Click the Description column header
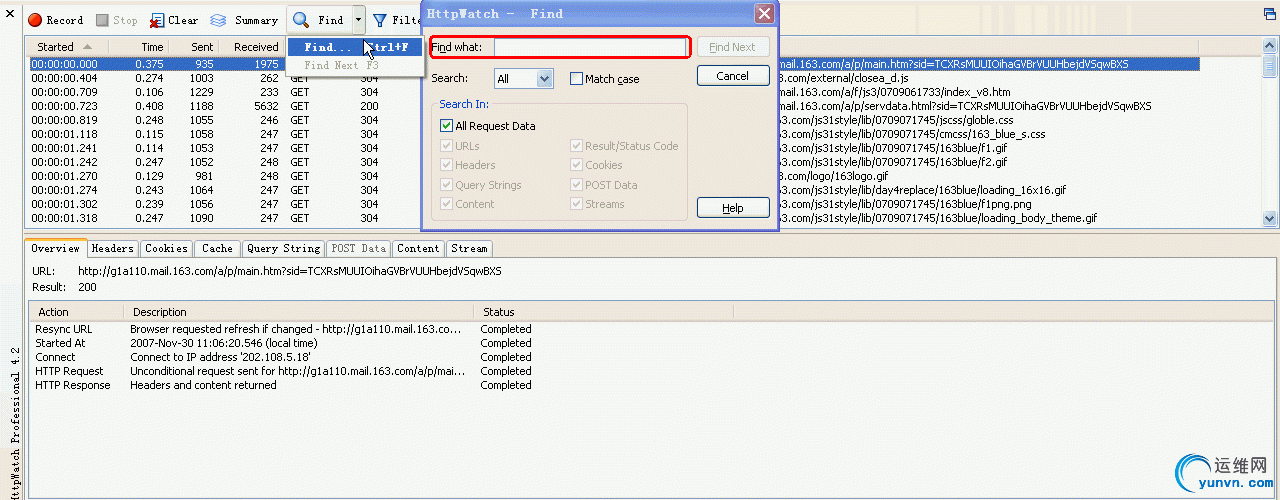Viewport: 1280px width, 500px height. (x=299, y=312)
